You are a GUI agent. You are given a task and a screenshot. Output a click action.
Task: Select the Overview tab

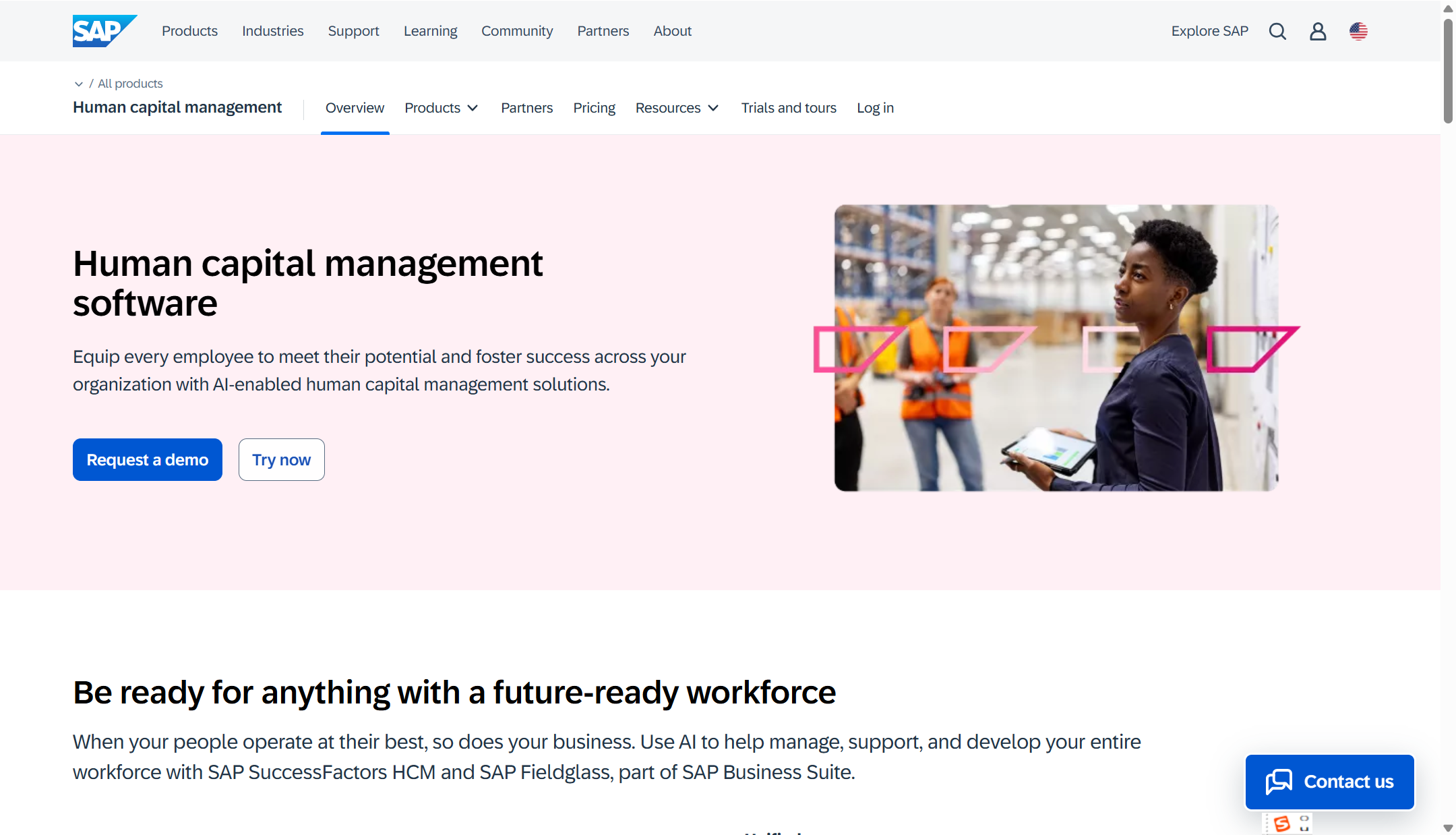[x=355, y=108]
